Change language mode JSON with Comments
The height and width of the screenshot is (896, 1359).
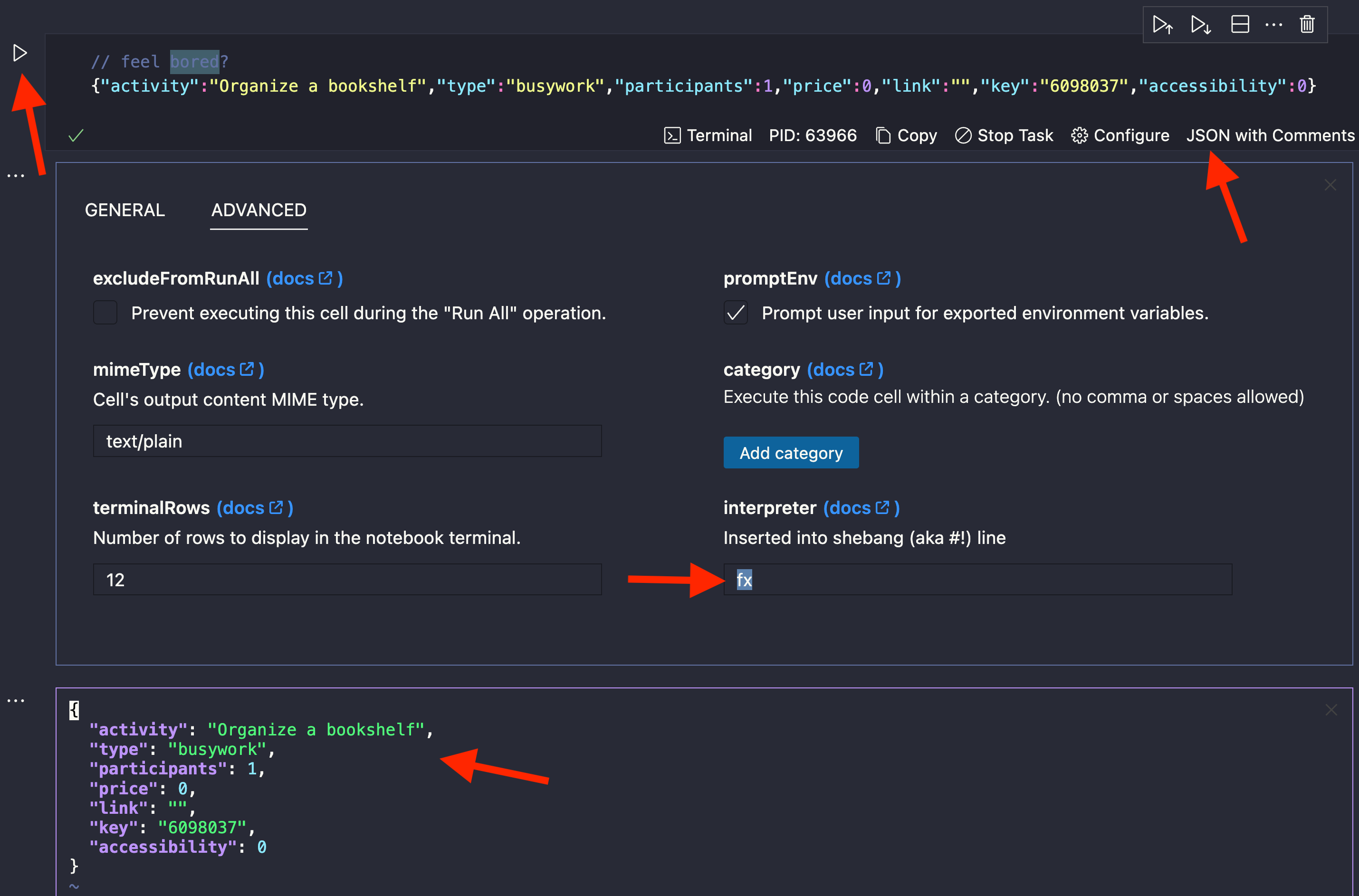pos(1271,135)
